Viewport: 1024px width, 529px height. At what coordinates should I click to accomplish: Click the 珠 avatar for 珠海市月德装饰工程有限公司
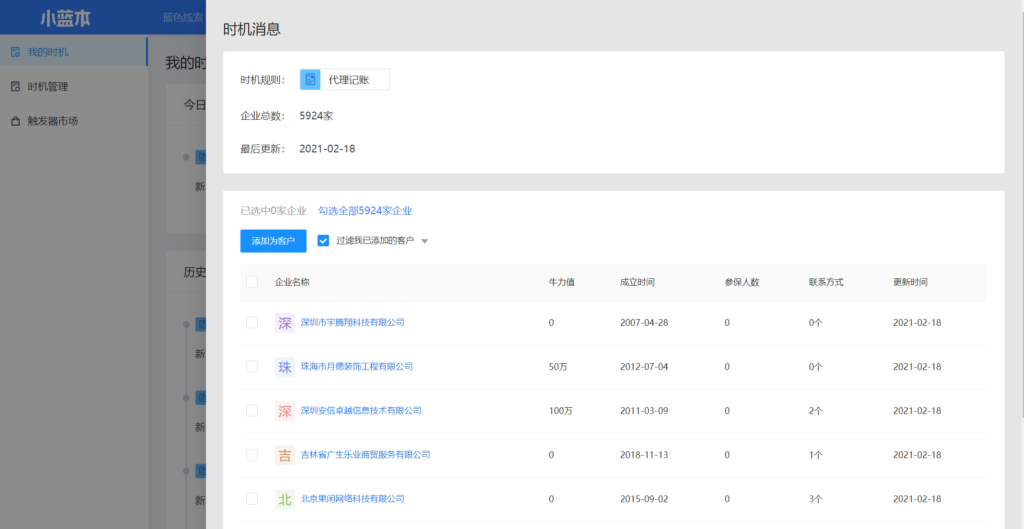coord(285,367)
